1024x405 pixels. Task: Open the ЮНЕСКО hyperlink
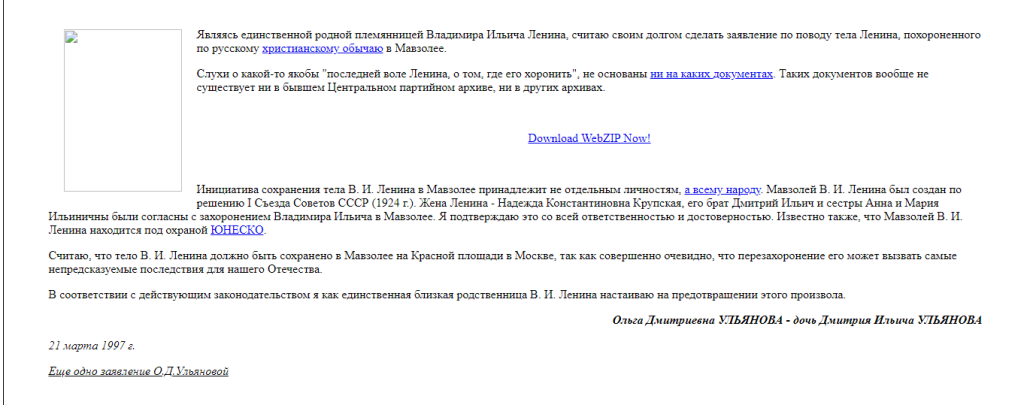pos(238,229)
